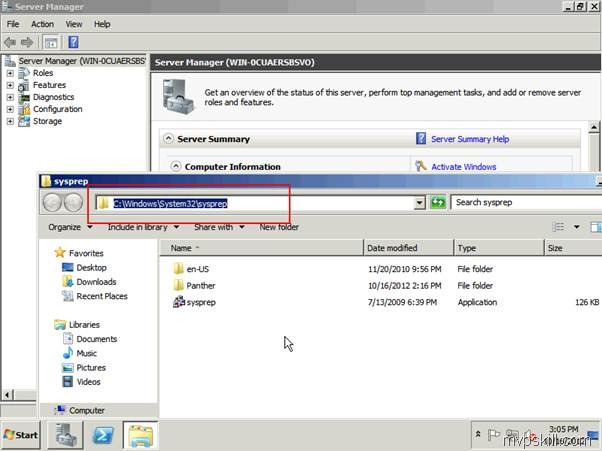Select the Configuration node icon
The height and width of the screenshot is (451, 602).
tap(24, 109)
